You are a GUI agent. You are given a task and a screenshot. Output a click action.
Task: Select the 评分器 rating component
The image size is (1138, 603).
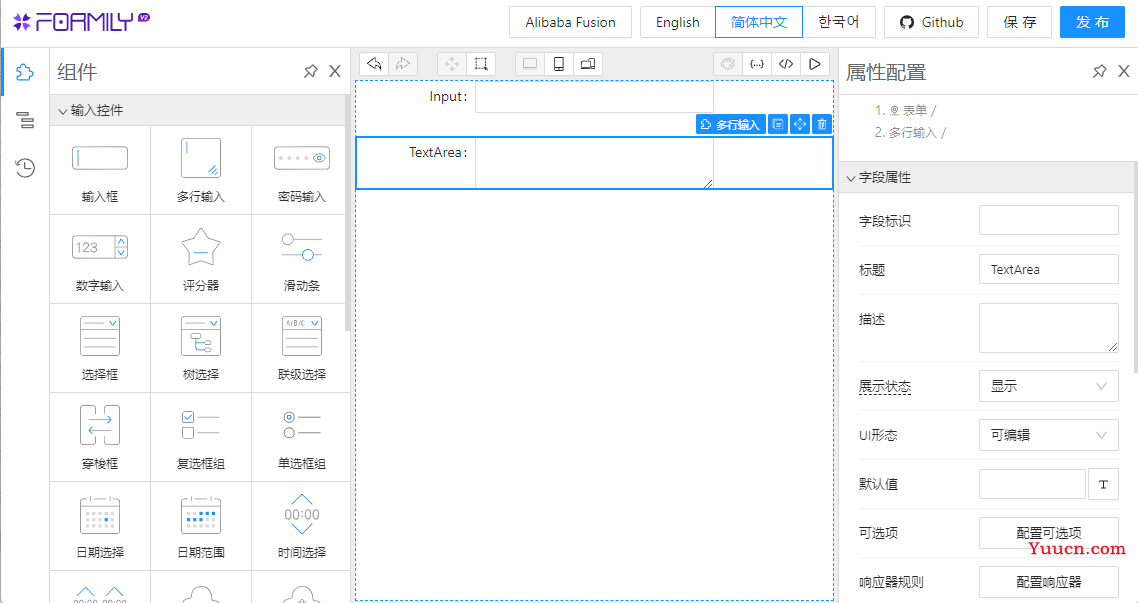pyautogui.click(x=201, y=259)
